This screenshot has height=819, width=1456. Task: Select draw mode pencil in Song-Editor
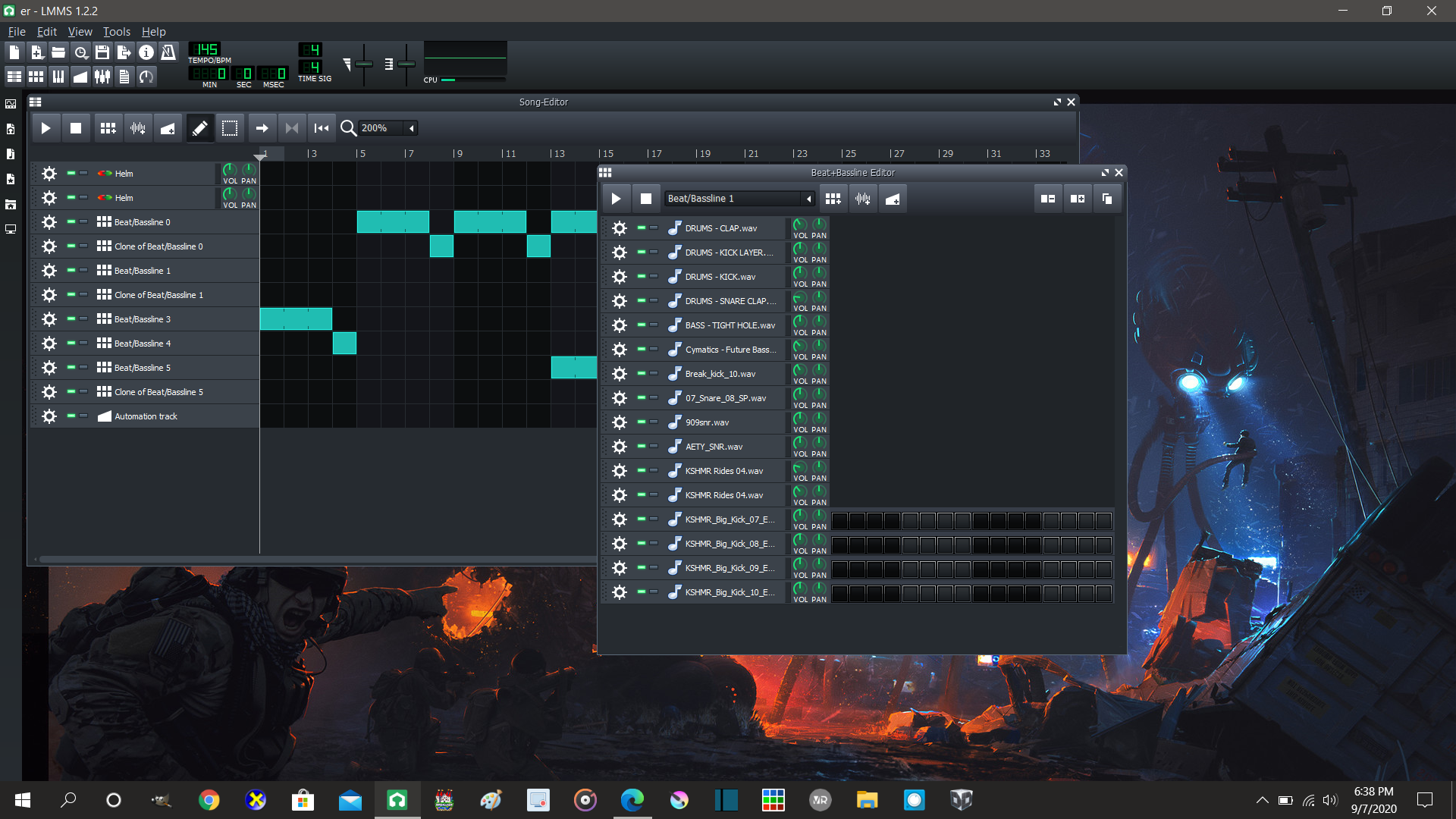pos(200,128)
